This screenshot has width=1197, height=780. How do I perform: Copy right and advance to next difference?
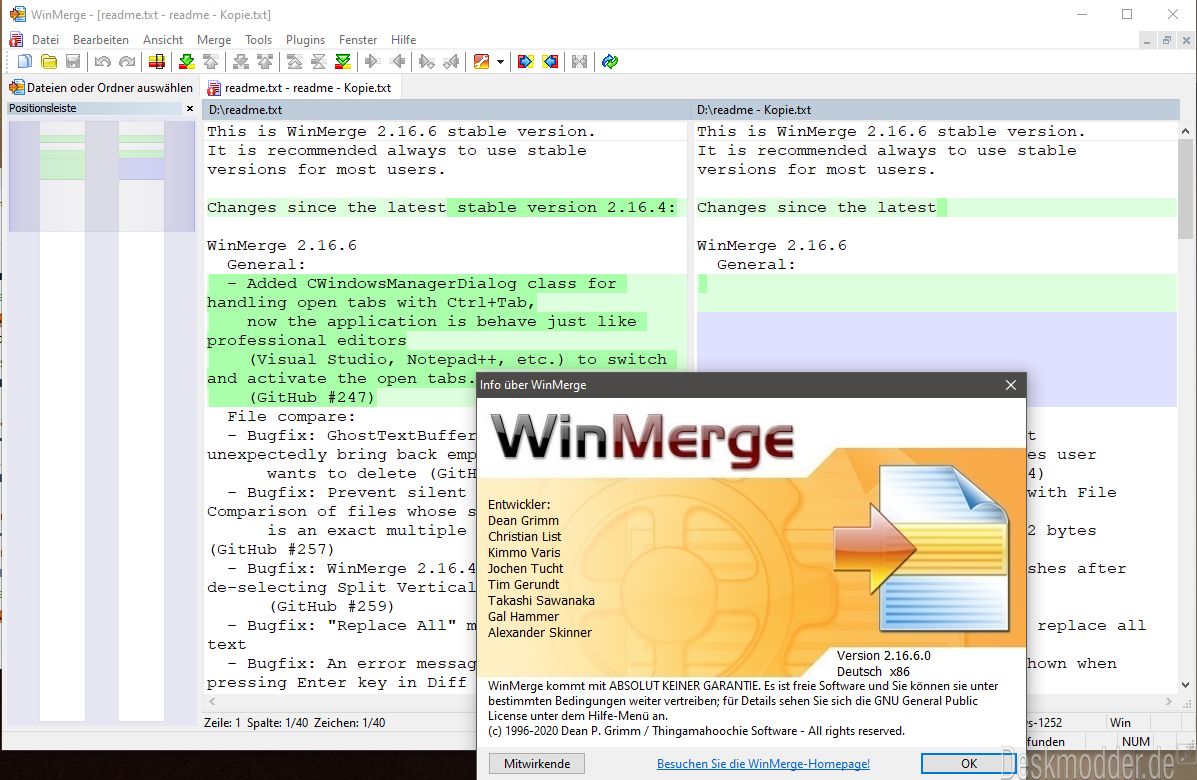(427, 62)
